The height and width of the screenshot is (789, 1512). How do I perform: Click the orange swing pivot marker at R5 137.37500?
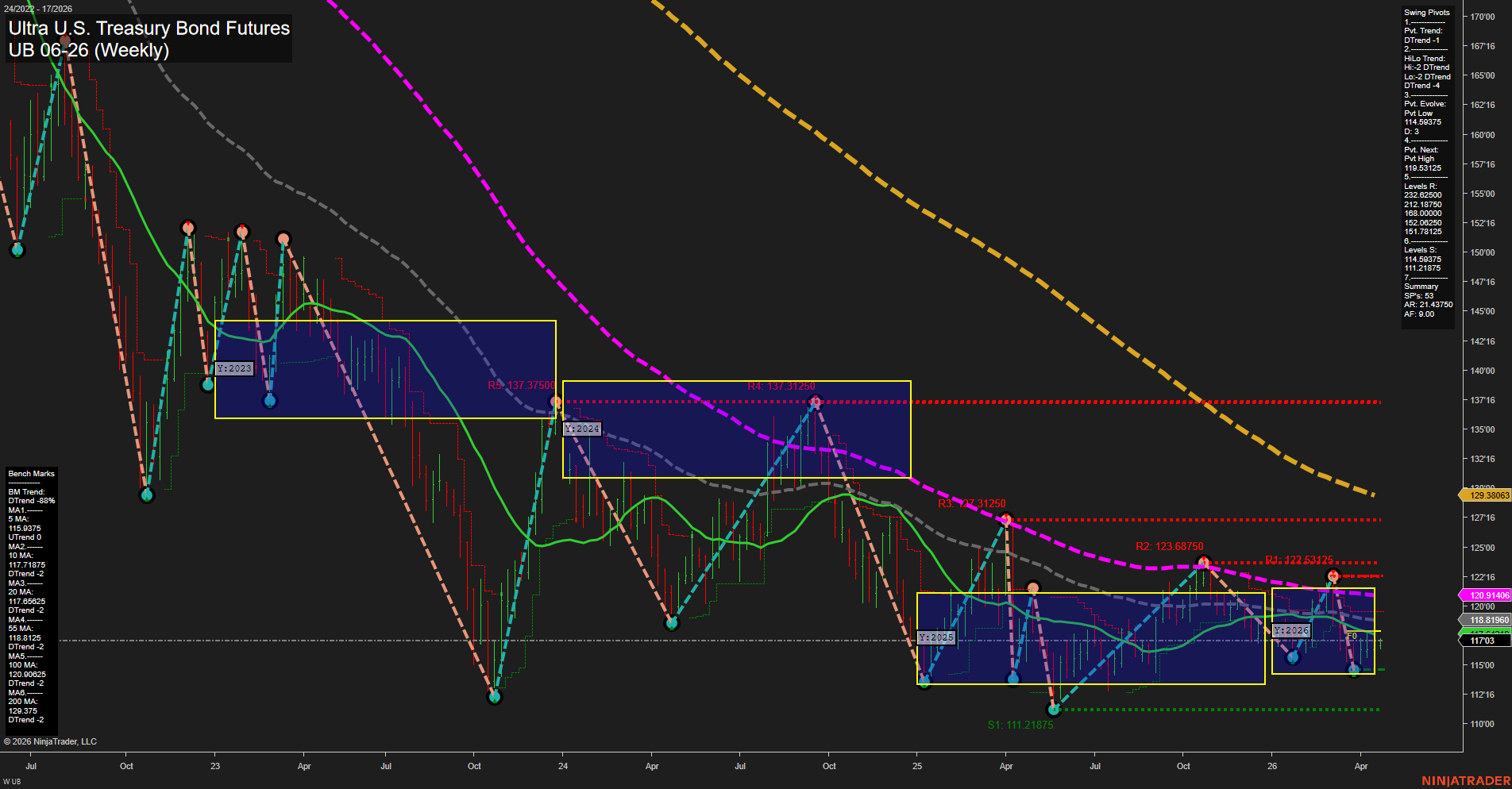554,401
